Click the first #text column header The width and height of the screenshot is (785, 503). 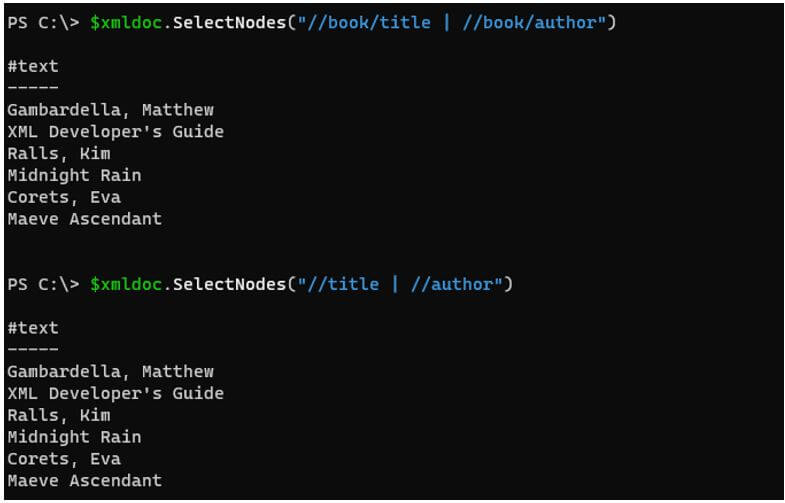click(x=33, y=66)
